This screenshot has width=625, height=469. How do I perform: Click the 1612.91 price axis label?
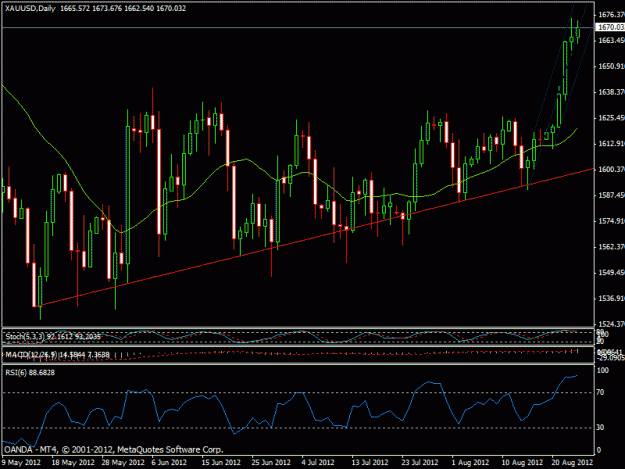click(611, 143)
